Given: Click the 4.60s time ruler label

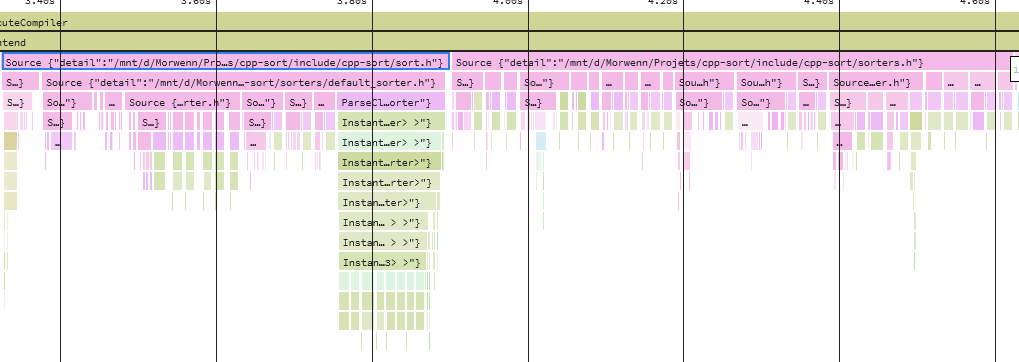Looking at the screenshot, I should click(975, 3).
